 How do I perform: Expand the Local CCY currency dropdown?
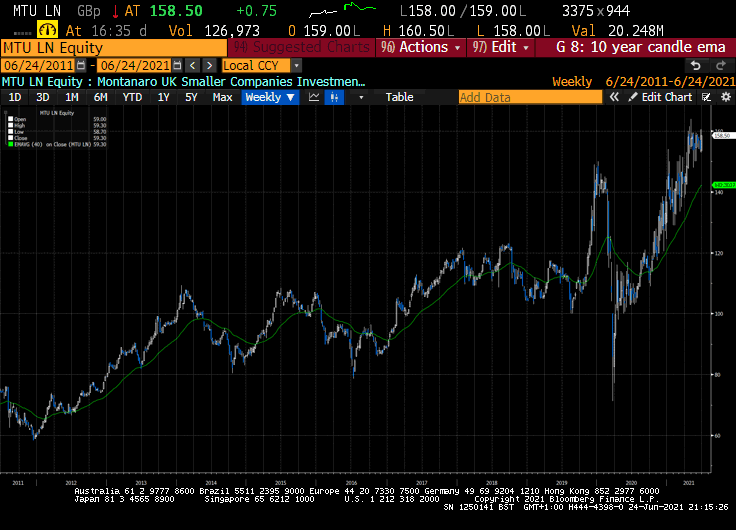tap(296, 65)
